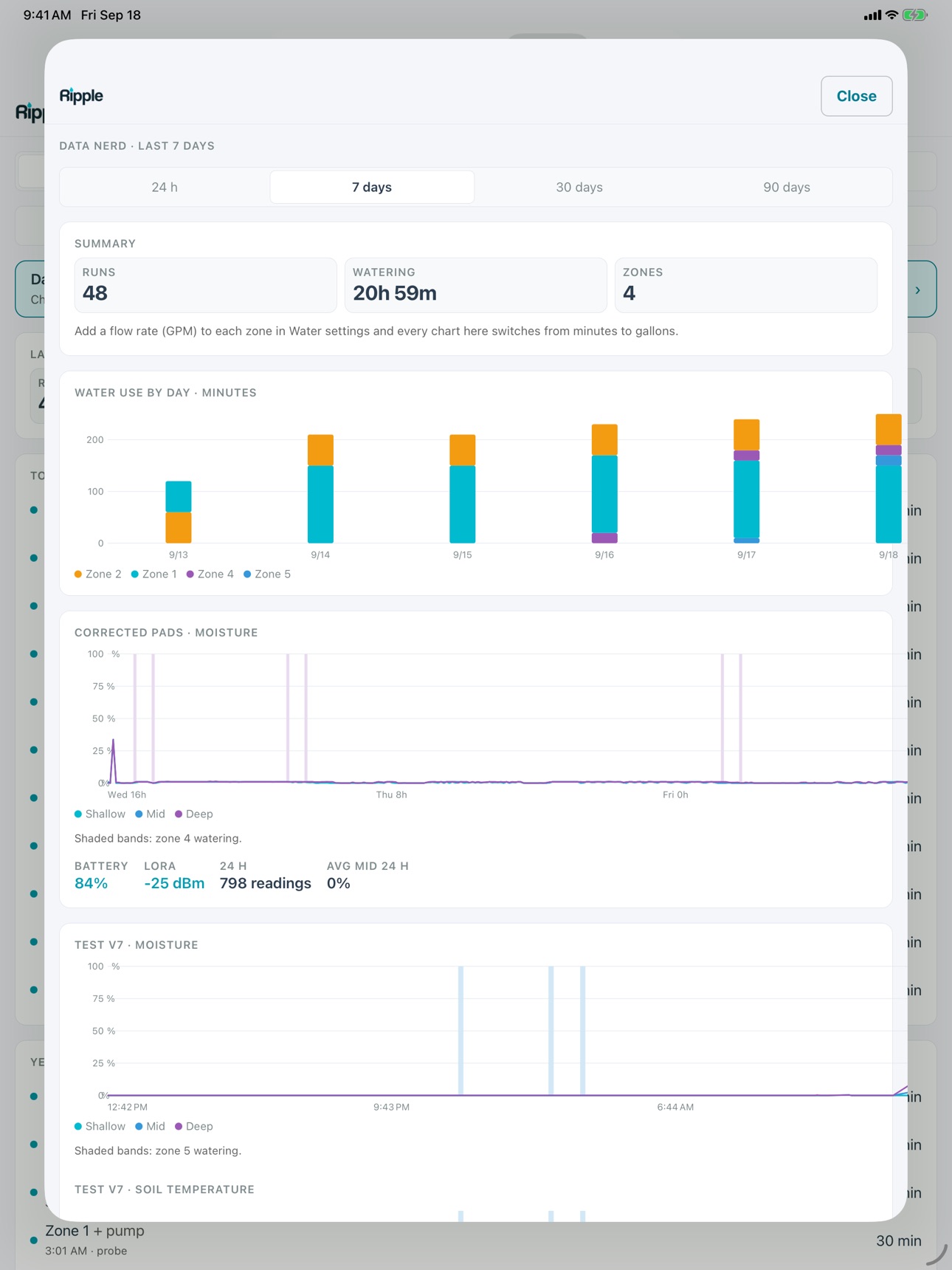The width and height of the screenshot is (952, 1270).
Task: Tap the 84% battery value
Action: coord(91,883)
